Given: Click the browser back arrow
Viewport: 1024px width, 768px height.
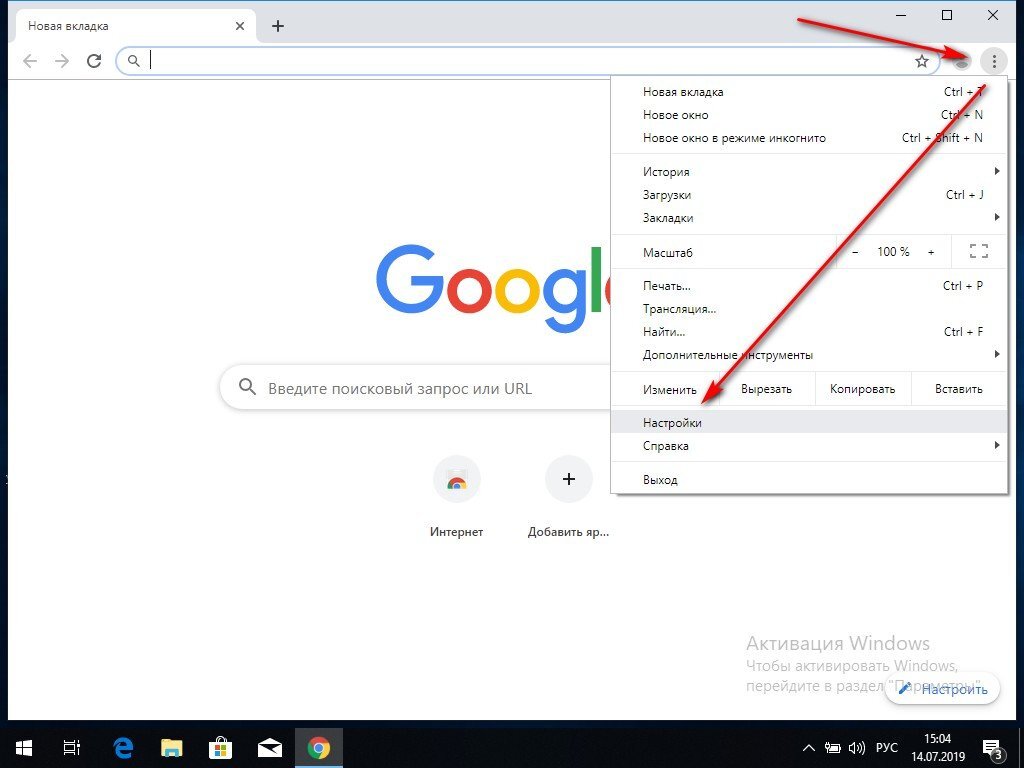Looking at the screenshot, I should pyautogui.click(x=29, y=61).
